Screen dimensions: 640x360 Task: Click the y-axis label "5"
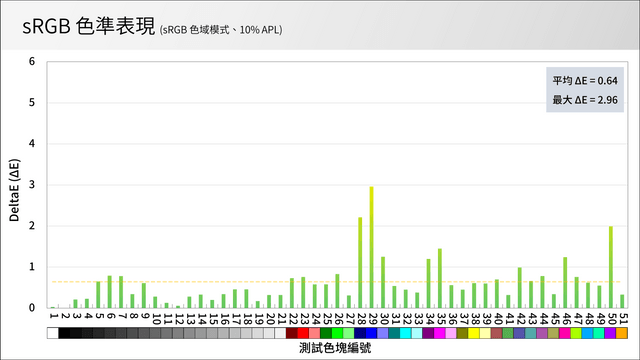(x=32, y=103)
